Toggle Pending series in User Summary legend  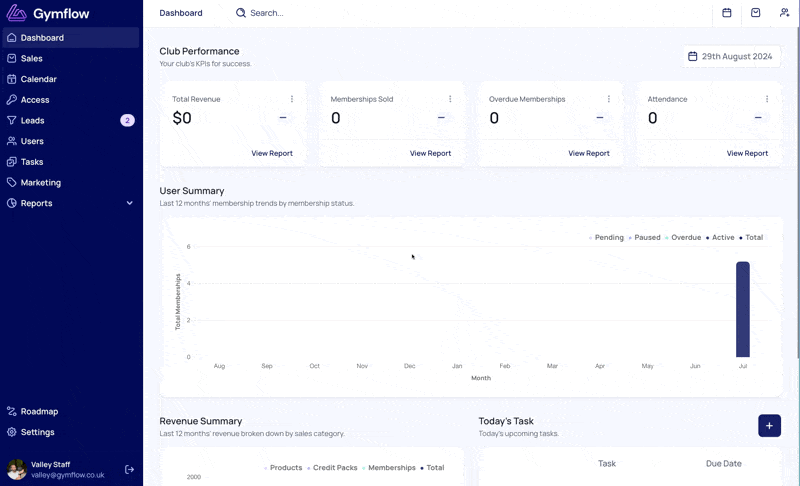[x=606, y=238]
